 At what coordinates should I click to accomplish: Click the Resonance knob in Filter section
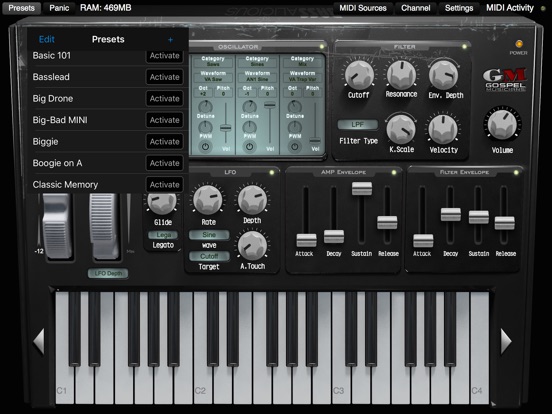pos(401,74)
